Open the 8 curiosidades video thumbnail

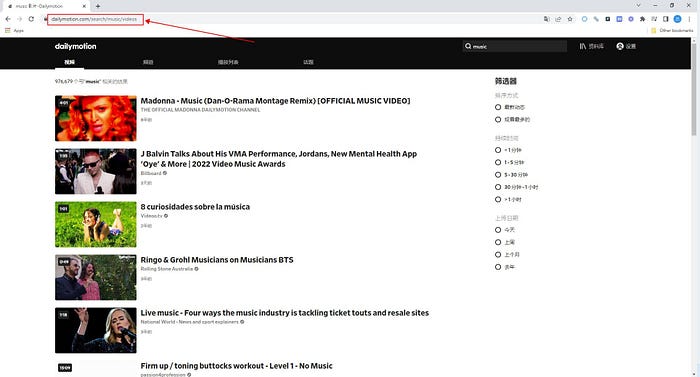[96, 224]
